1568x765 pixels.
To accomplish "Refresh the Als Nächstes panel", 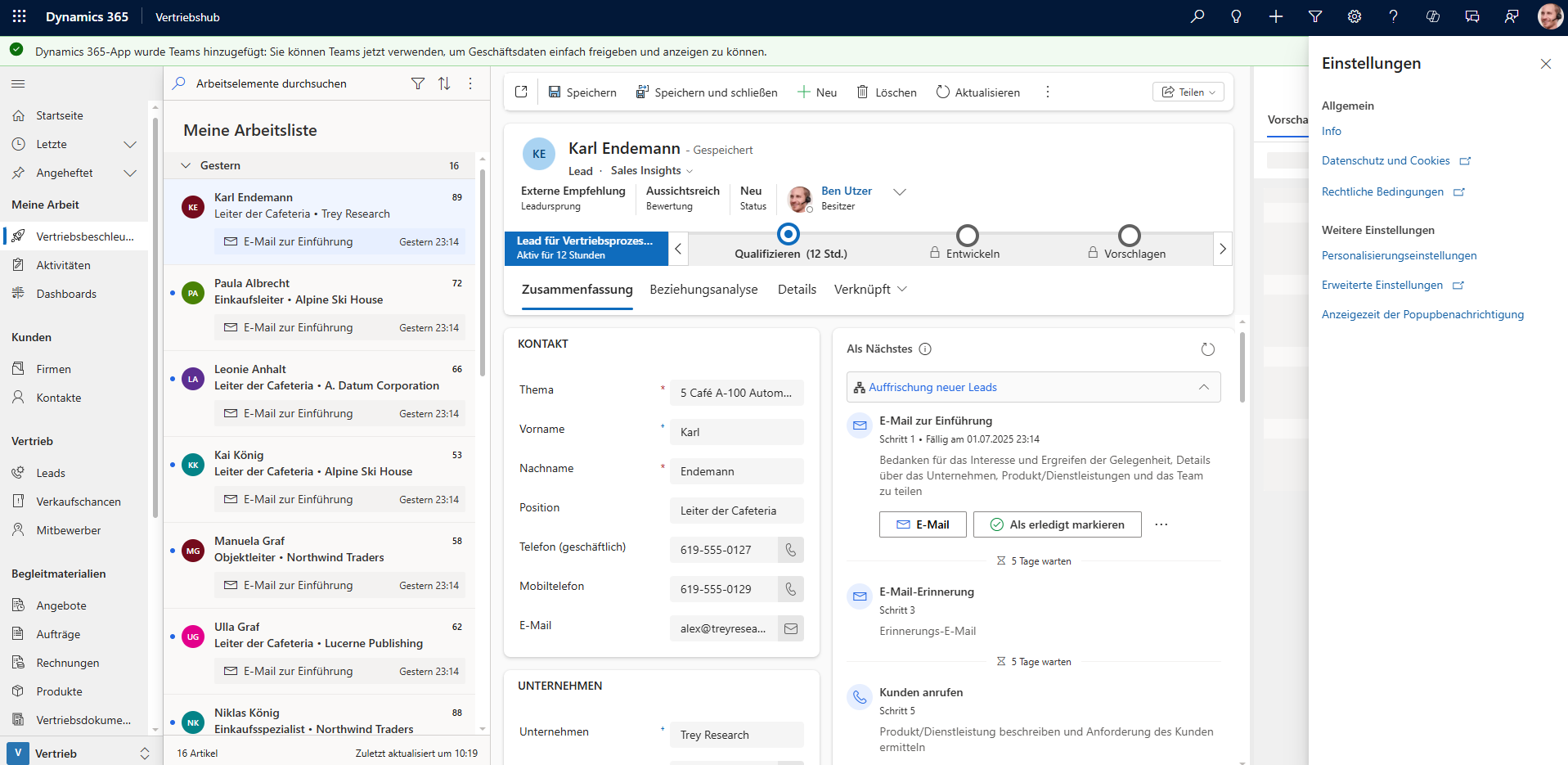I will click(1207, 349).
